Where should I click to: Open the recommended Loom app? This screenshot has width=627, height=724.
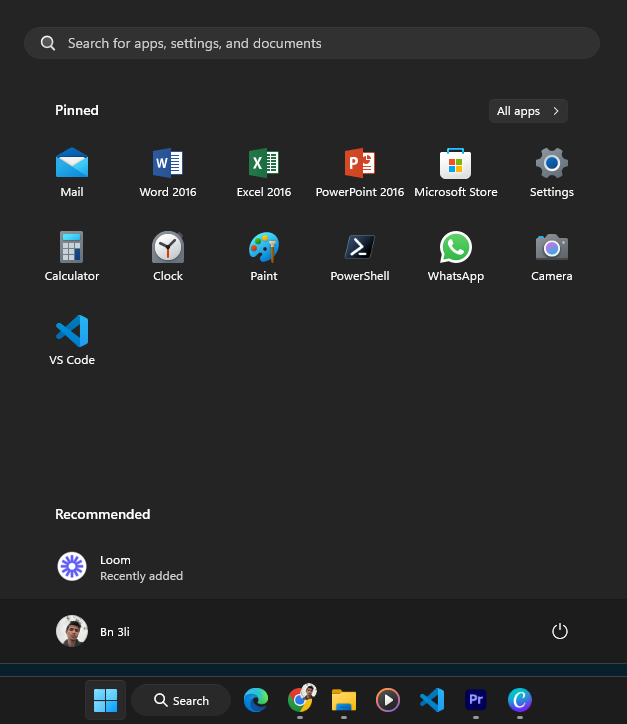(120, 567)
